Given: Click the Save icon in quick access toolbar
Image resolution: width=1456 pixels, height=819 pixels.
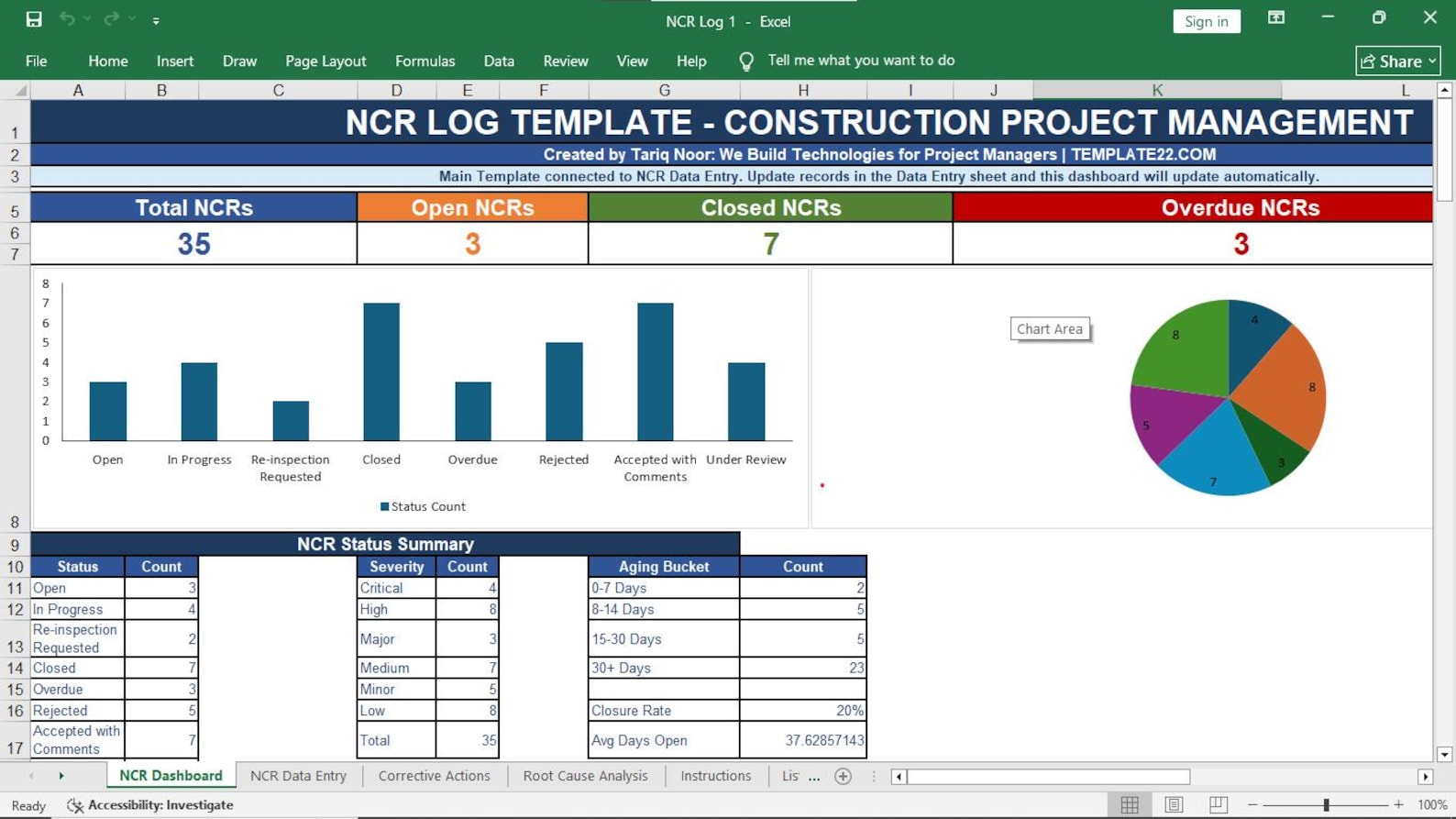Looking at the screenshot, I should click(x=34, y=19).
